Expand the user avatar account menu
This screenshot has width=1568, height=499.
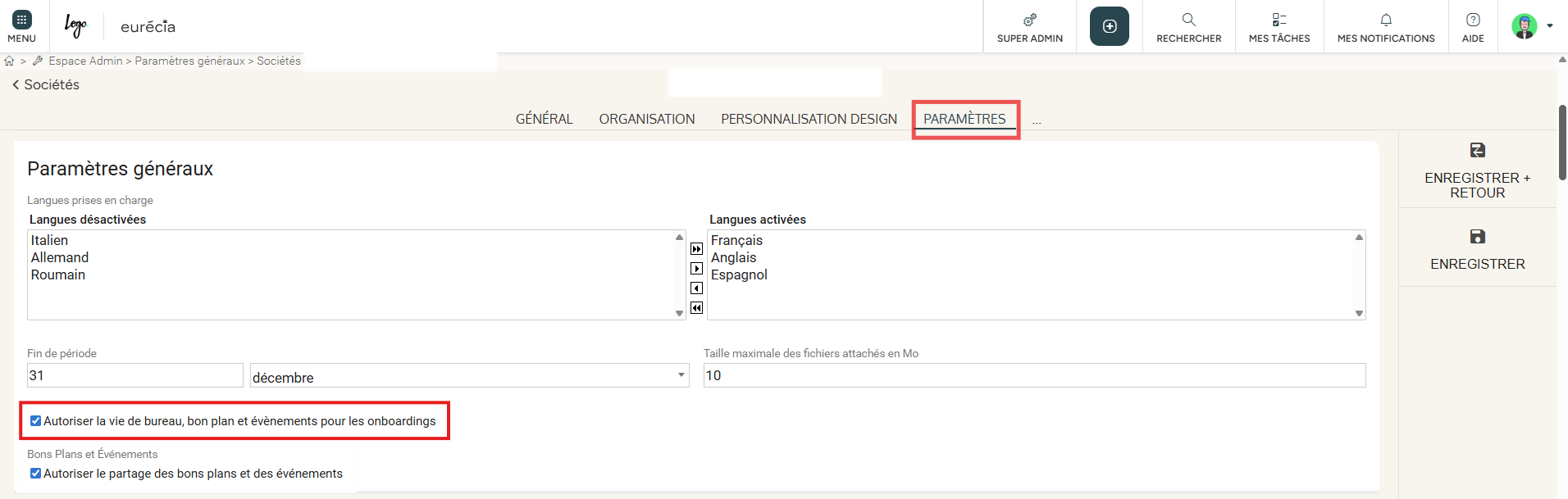tap(1531, 26)
